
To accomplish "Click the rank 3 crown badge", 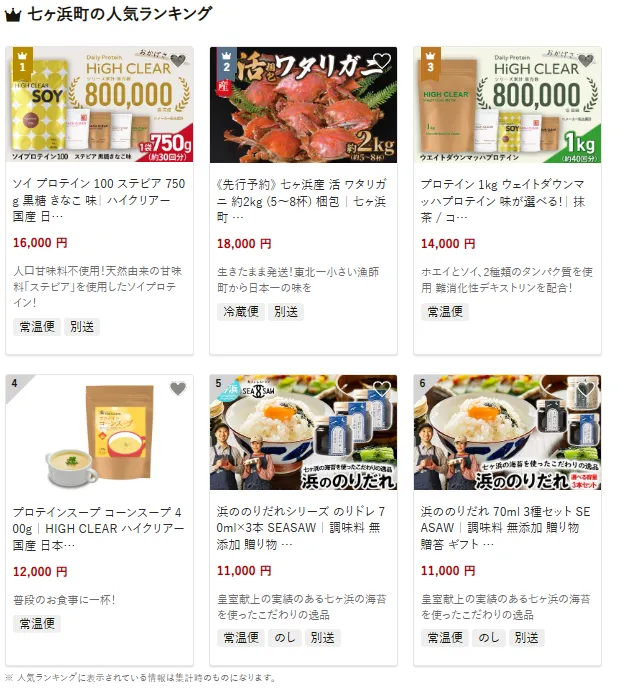I will 430,62.
